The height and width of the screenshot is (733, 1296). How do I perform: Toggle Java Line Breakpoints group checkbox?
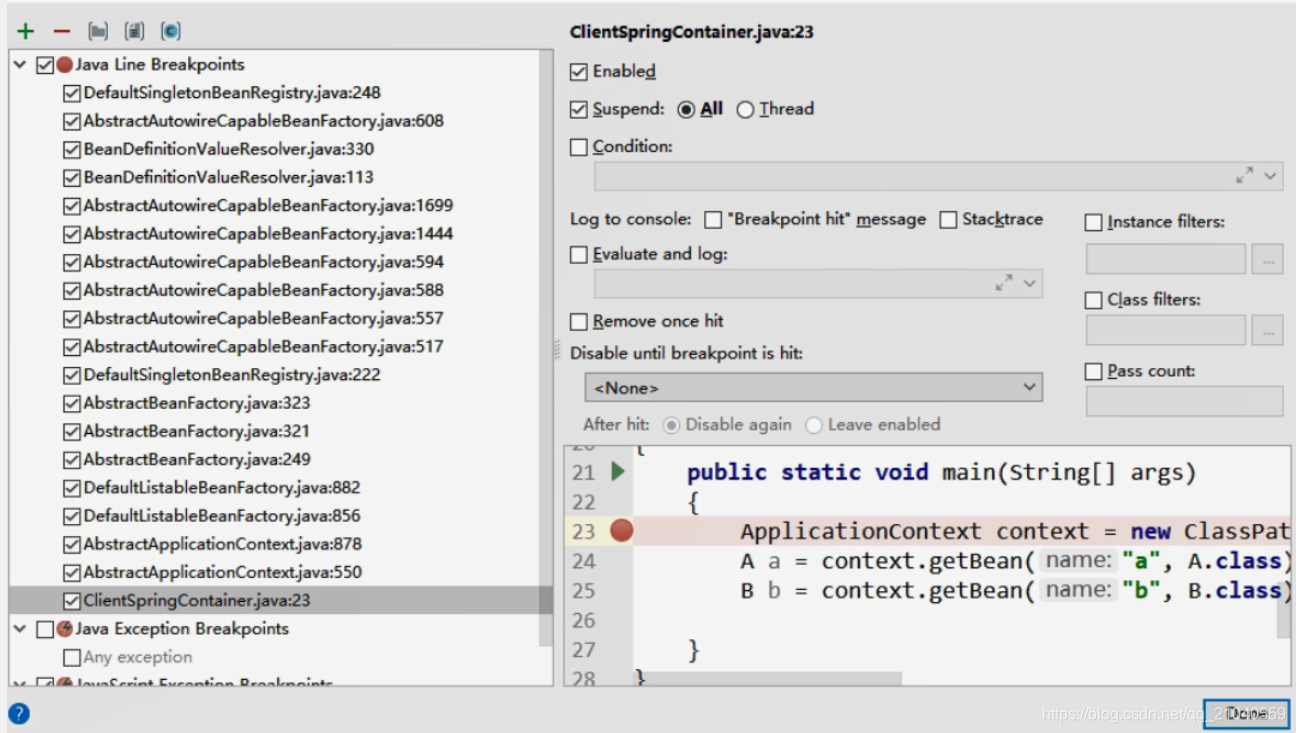point(44,65)
